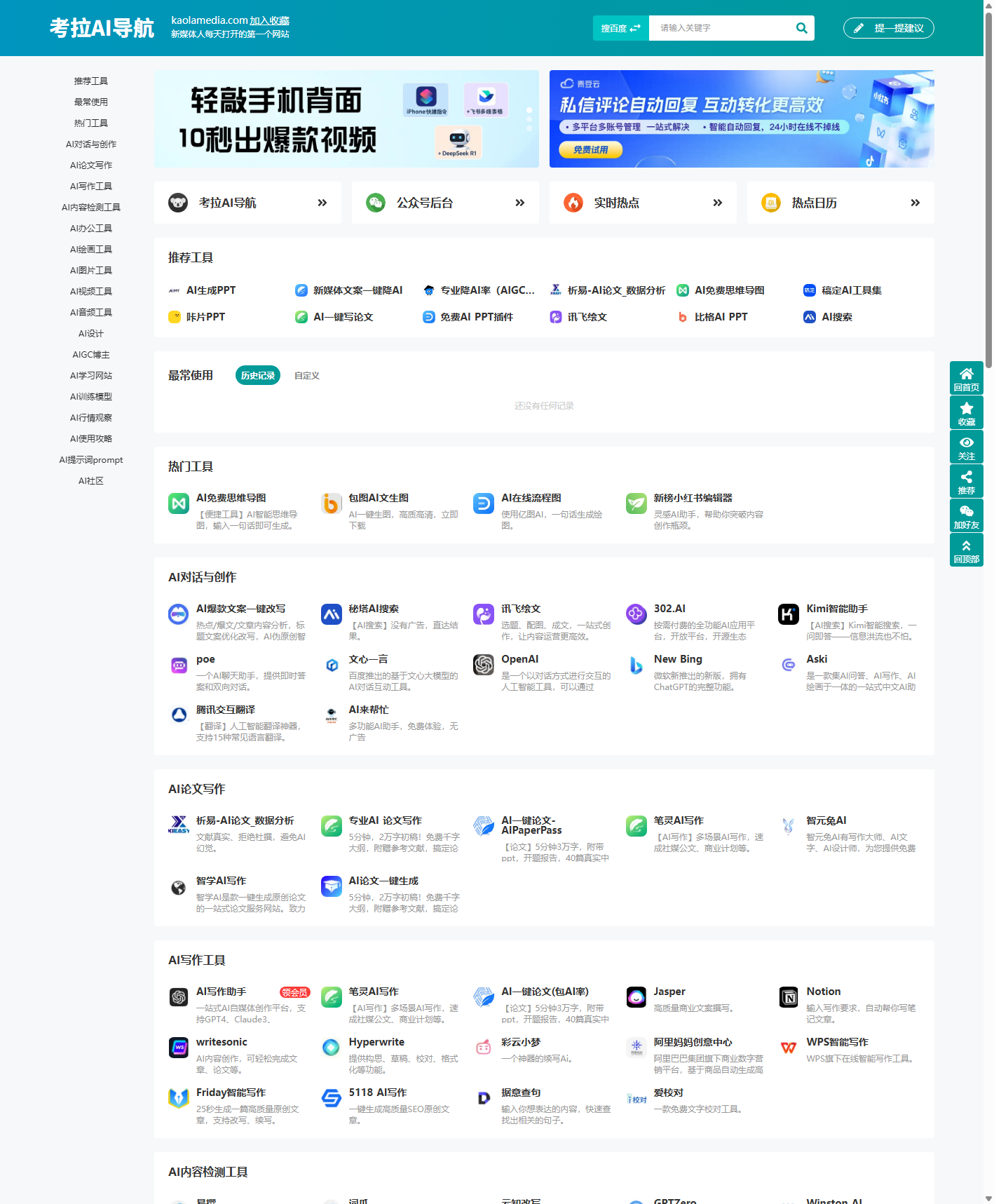Viewport: 994px width, 1204px height.
Task: Open the 私信评论自动回复 ad banner
Action: coord(742,119)
